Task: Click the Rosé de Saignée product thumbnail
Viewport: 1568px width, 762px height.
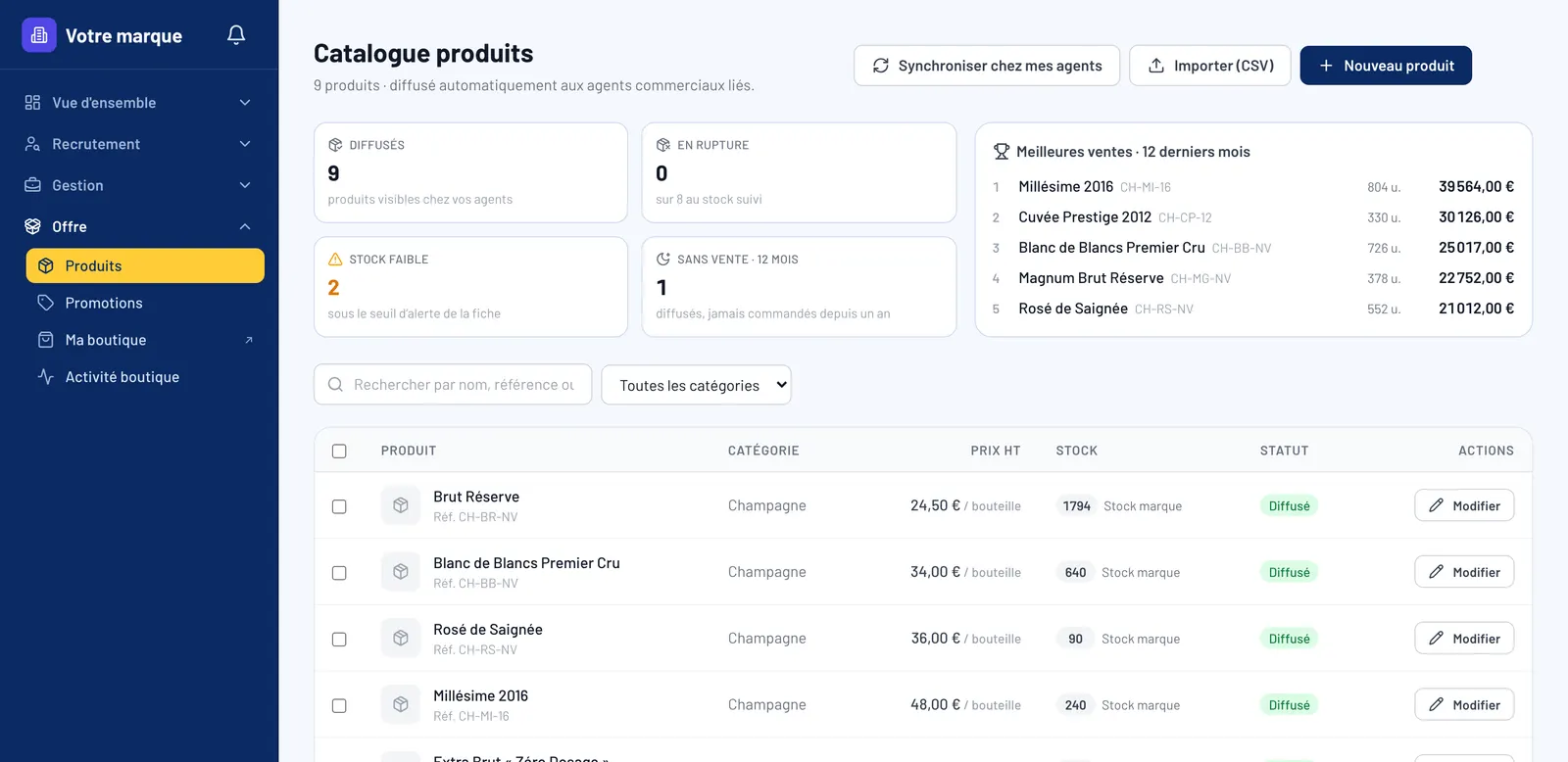Action: (401, 639)
